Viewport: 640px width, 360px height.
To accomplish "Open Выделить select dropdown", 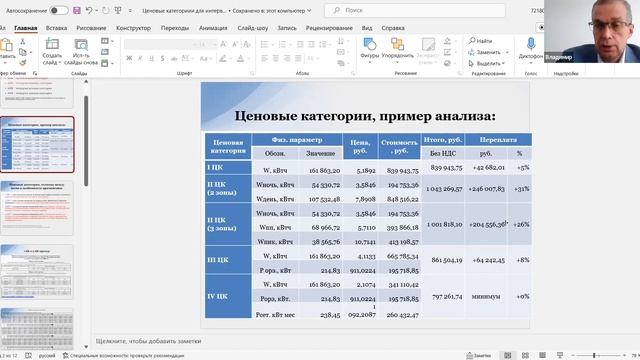I will pos(487,63).
